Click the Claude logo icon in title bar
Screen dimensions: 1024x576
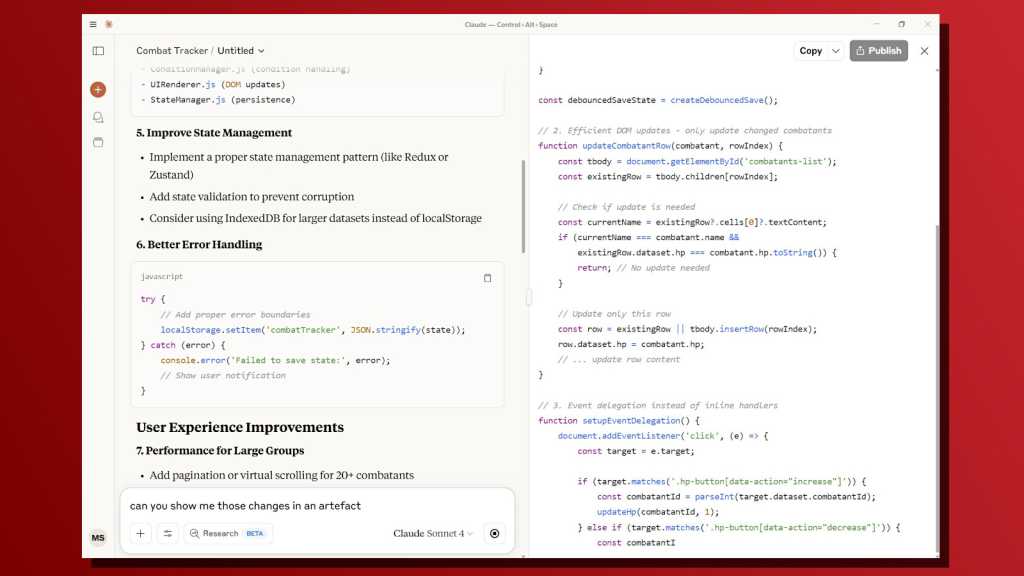tap(108, 24)
